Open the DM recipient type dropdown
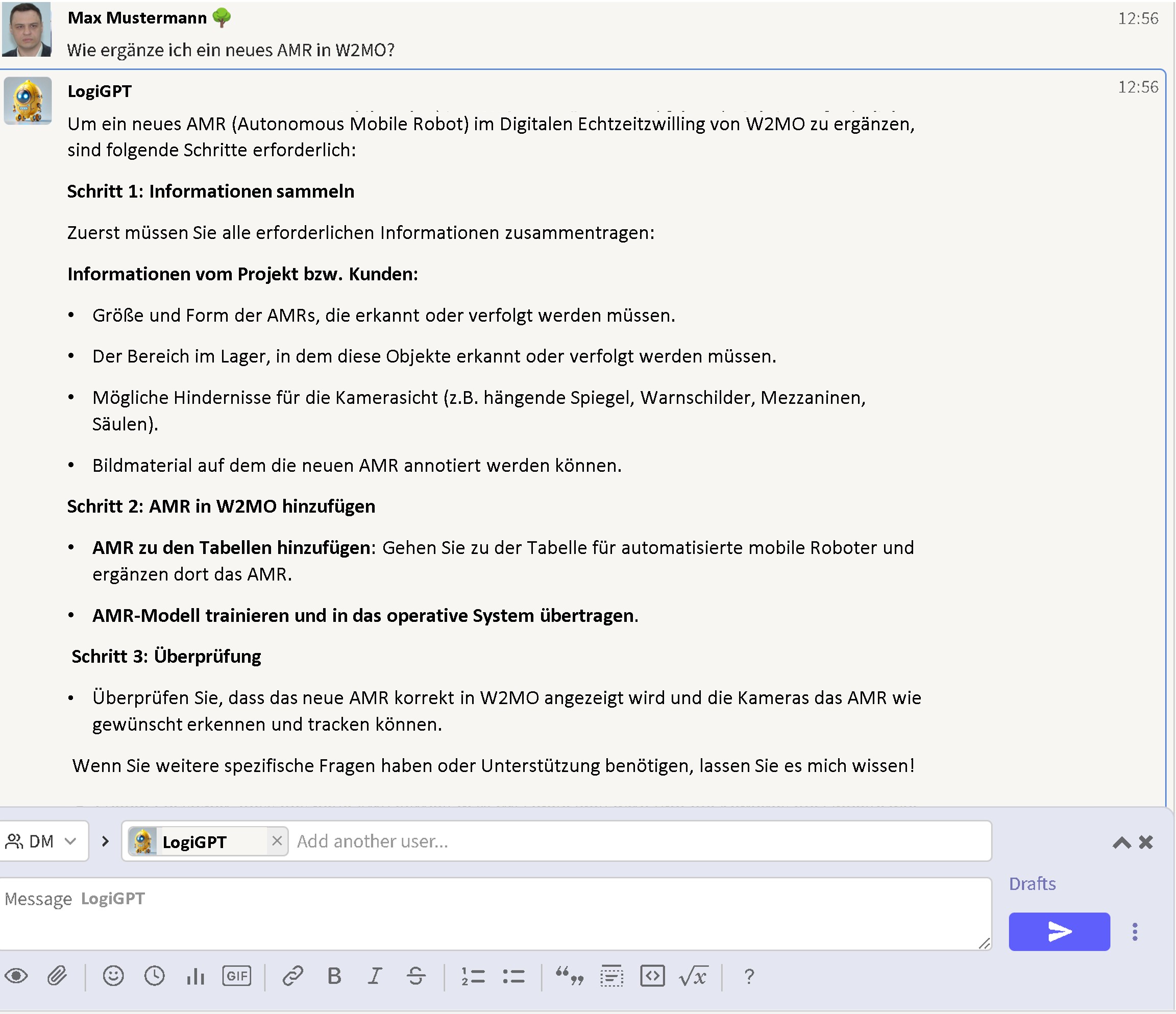Screen dimensions: 1176x1014 (x=42, y=841)
